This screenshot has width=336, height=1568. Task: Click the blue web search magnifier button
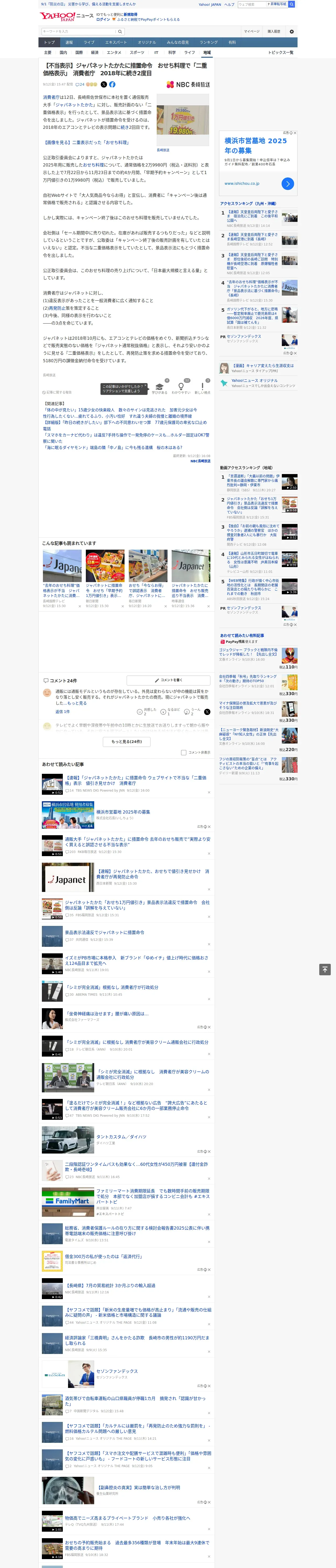point(292,4)
